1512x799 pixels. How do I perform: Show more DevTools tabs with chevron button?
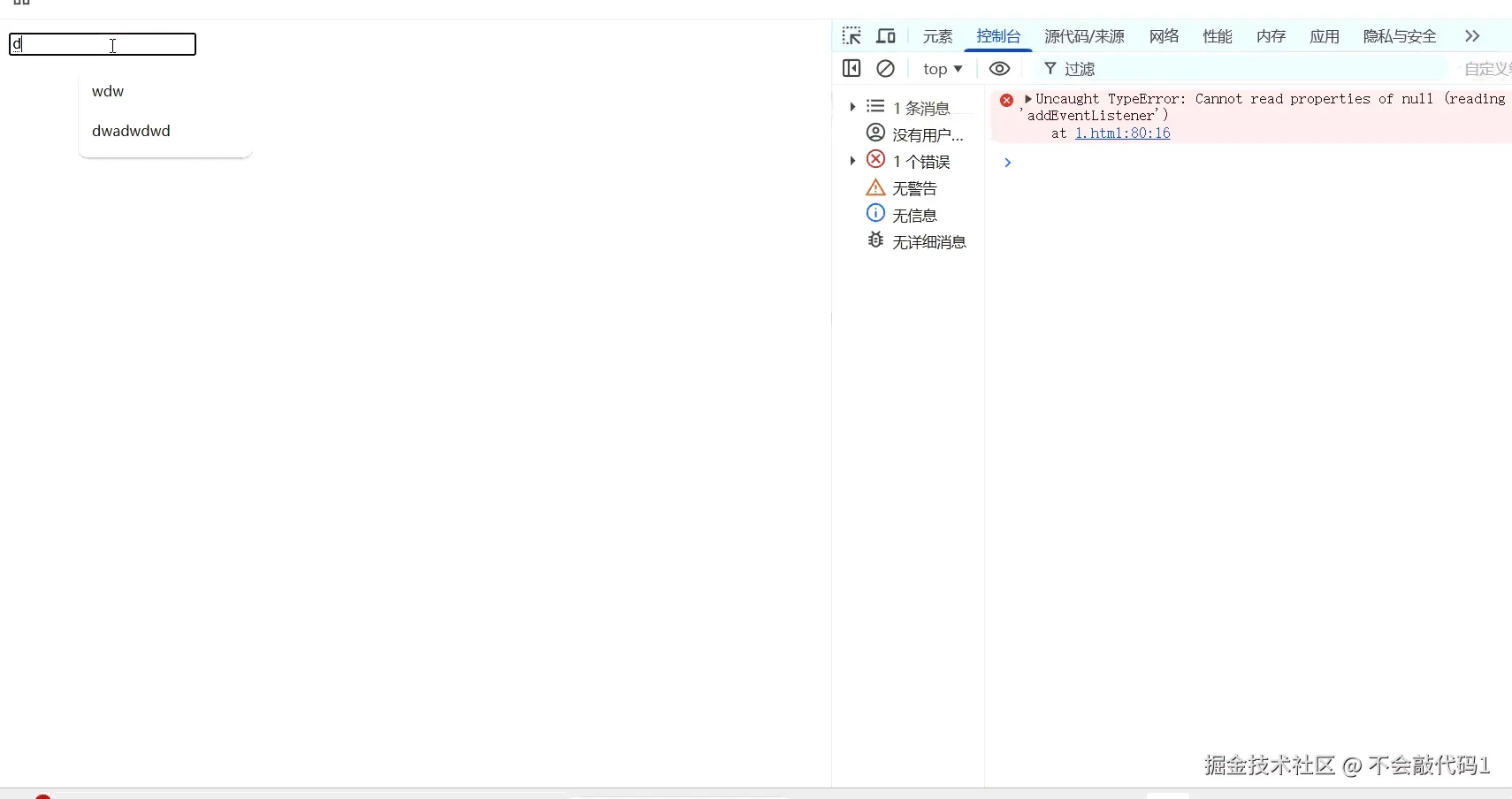[1472, 36]
